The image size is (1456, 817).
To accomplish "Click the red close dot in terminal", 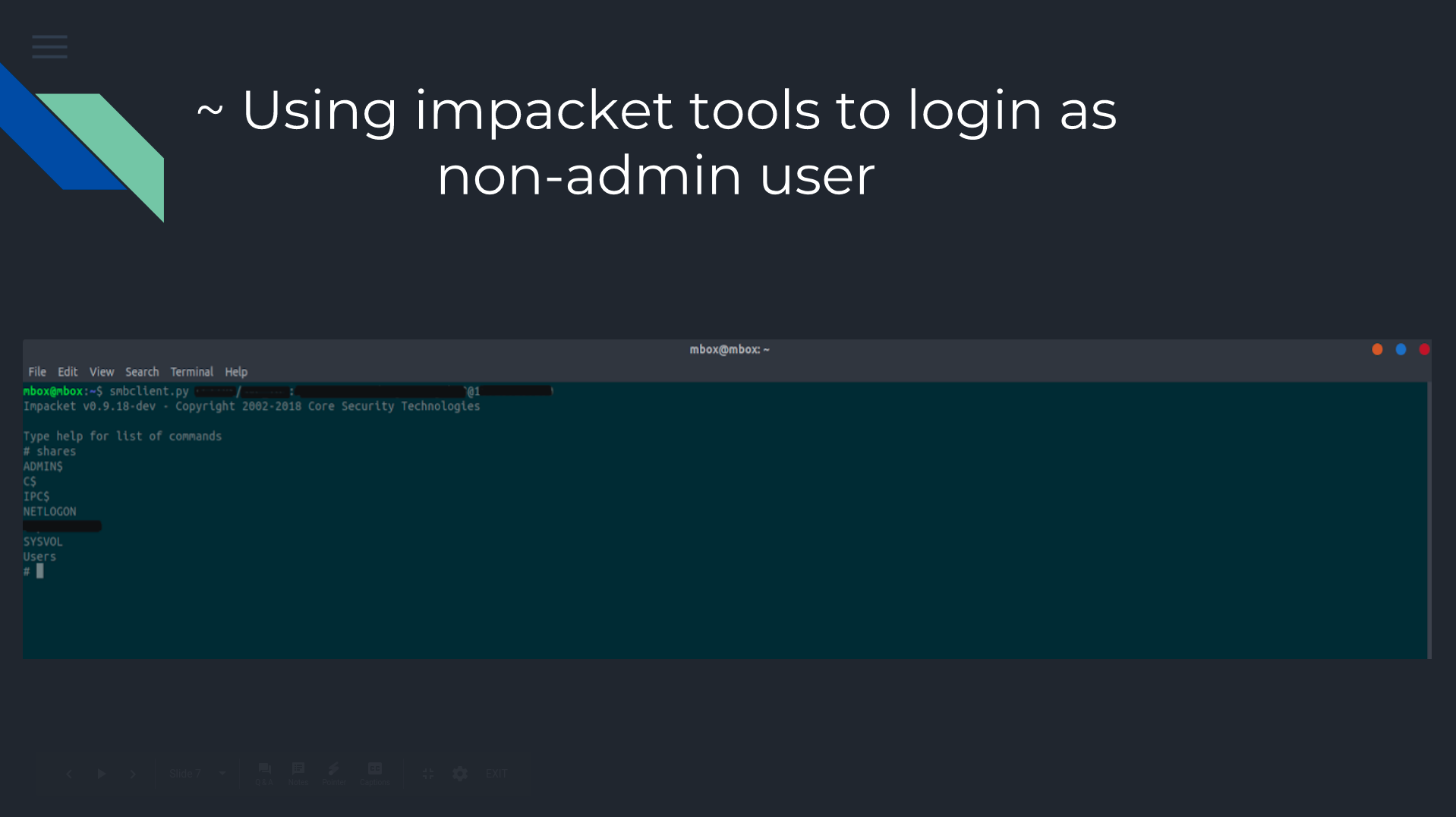I will (x=1424, y=349).
